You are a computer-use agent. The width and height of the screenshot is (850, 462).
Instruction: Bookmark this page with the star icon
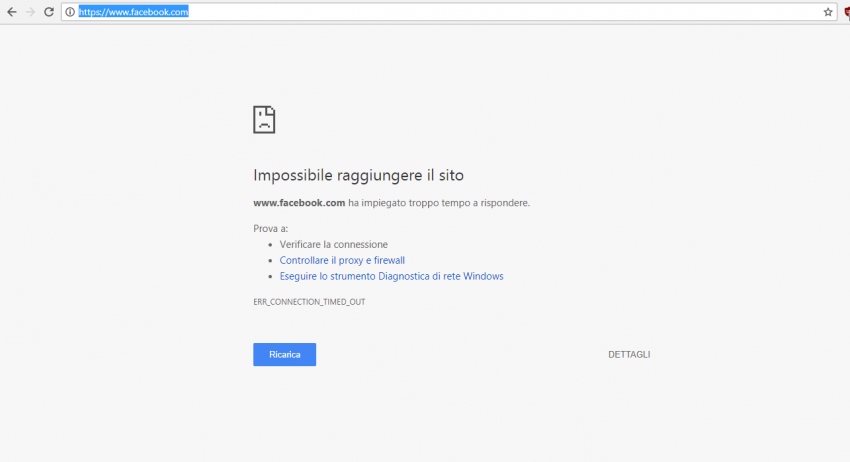[828, 12]
